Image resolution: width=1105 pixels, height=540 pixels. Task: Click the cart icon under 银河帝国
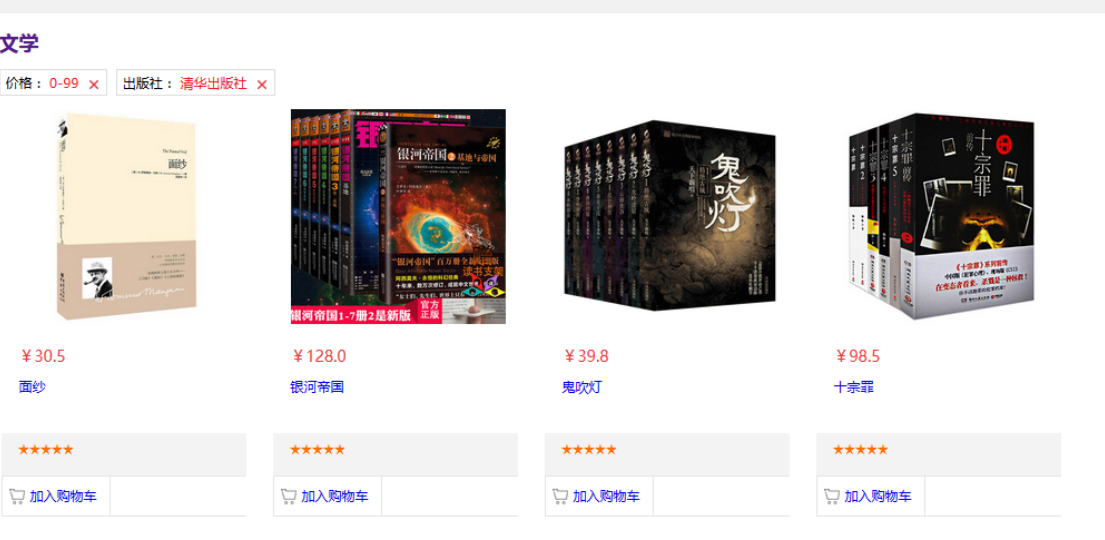tap(288, 496)
